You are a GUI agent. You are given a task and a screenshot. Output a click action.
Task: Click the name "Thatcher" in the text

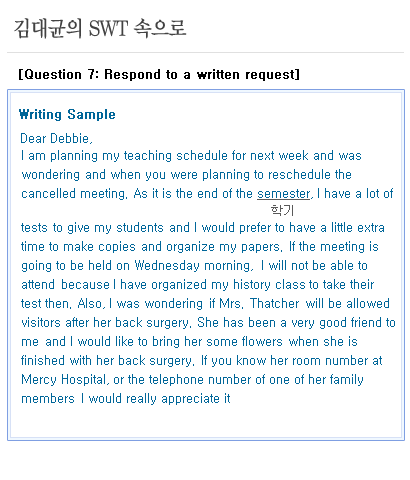tap(275, 304)
